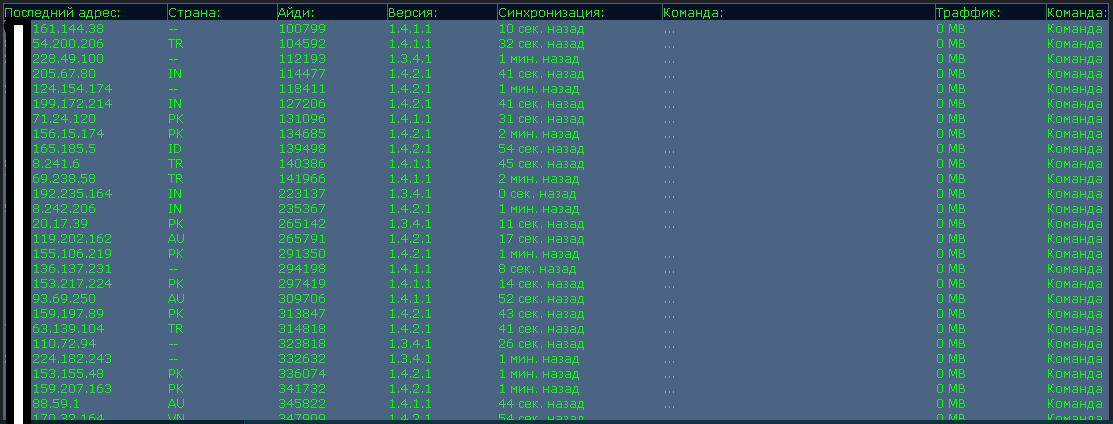The width and height of the screenshot is (1113, 424).
Task: Click the '...' command cell for ID 141966
Action: click(x=669, y=179)
